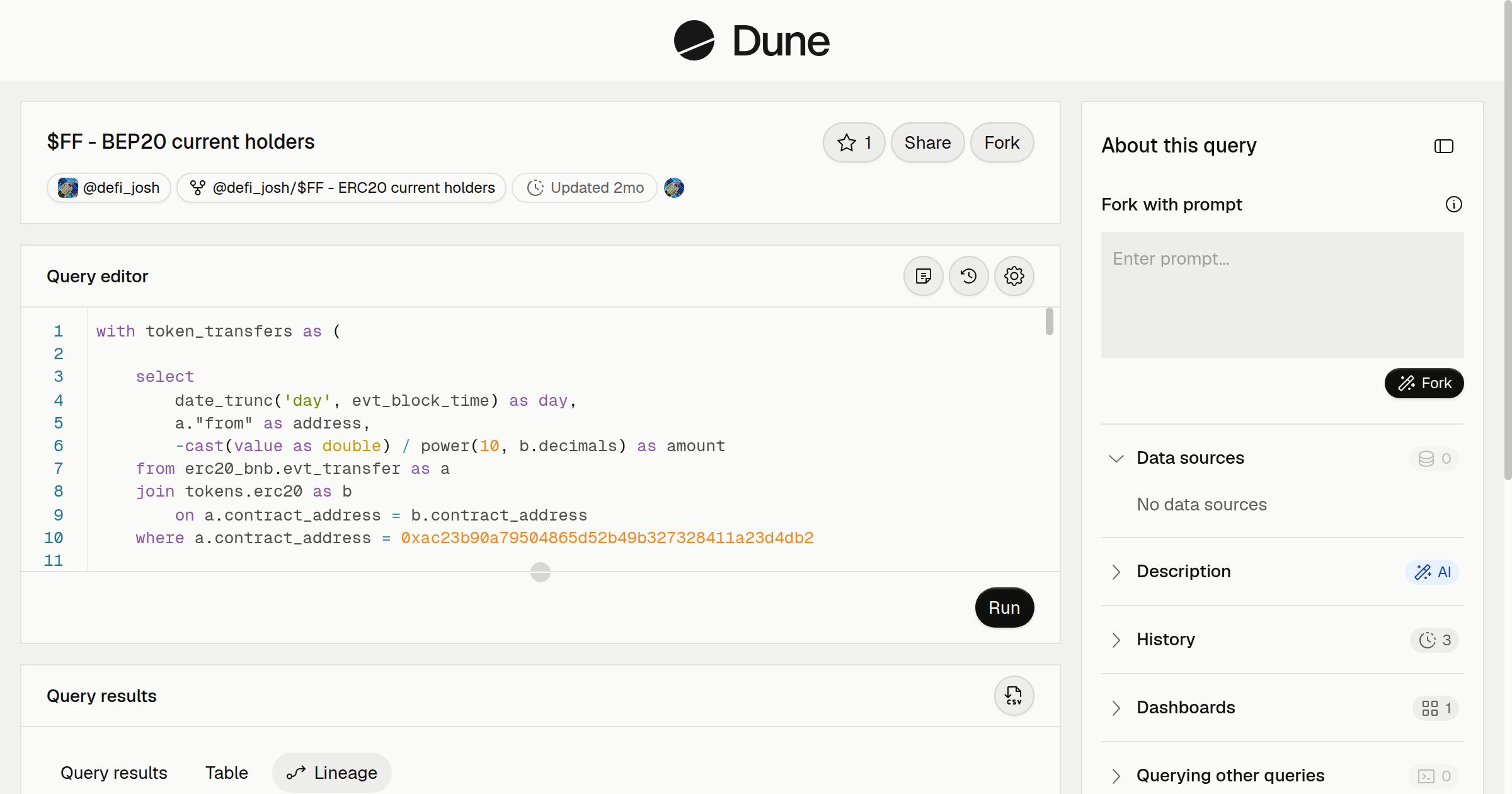Expand the Dashboards section
The width and height of the screenshot is (1512, 794).
pos(1116,708)
